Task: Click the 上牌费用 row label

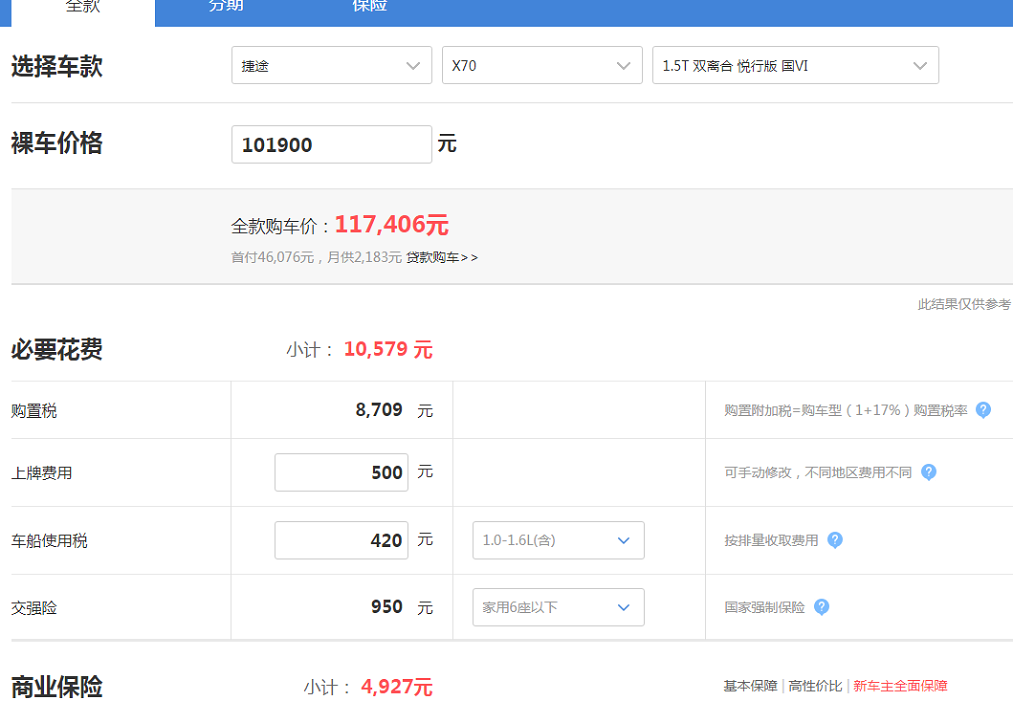Action: 41,473
